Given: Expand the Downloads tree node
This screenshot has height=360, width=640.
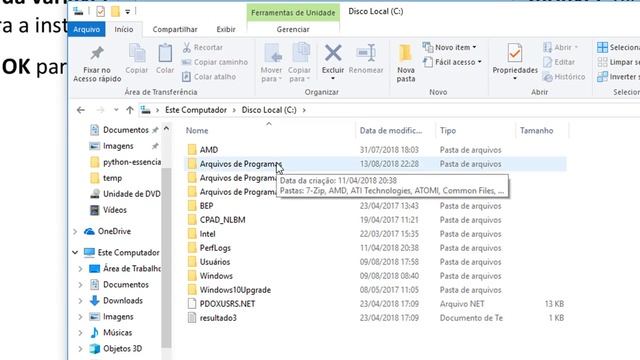Looking at the screenshot, I should [80, 301].
